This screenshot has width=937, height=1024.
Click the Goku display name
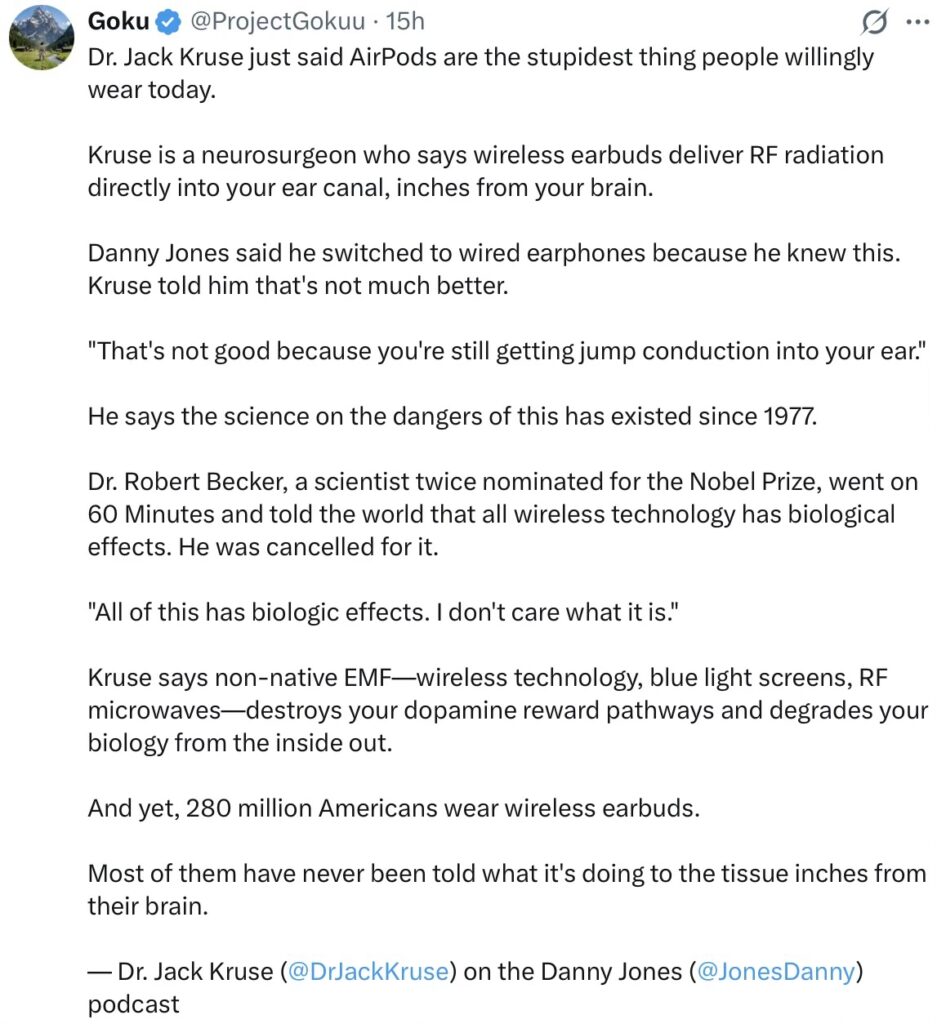119,21
